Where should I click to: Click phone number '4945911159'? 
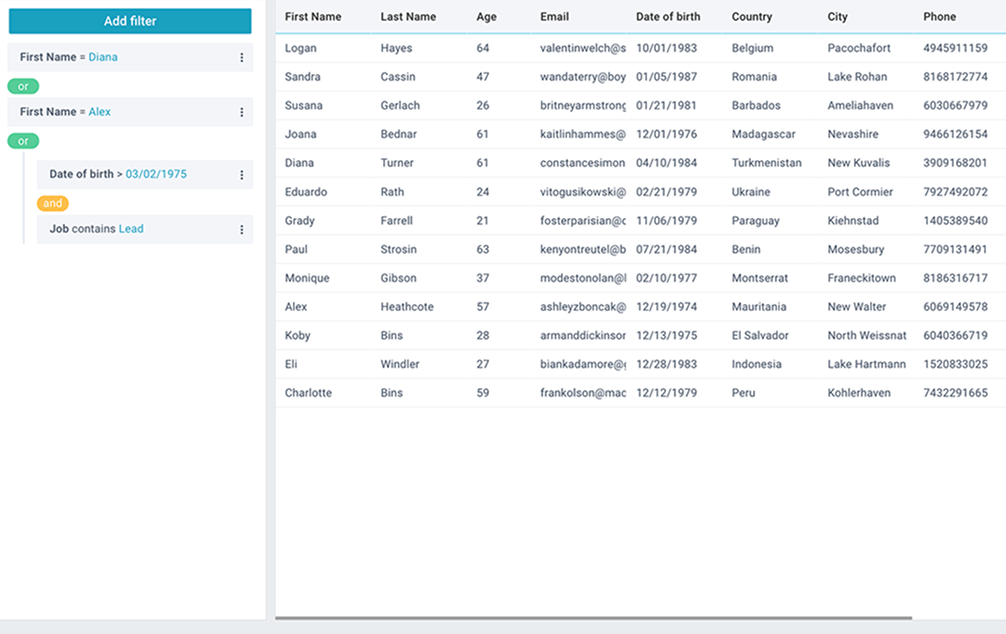pyautogui.click(x=955, y=48)
